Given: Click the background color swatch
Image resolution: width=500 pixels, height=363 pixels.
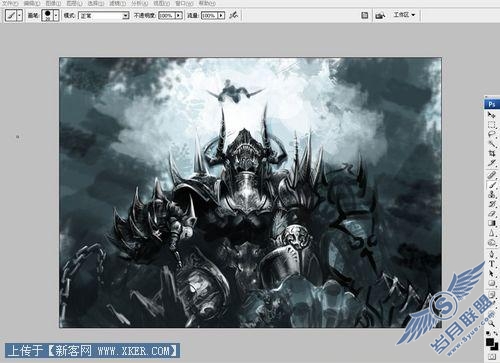Looking at the screenshot, I should pos(495,347).
